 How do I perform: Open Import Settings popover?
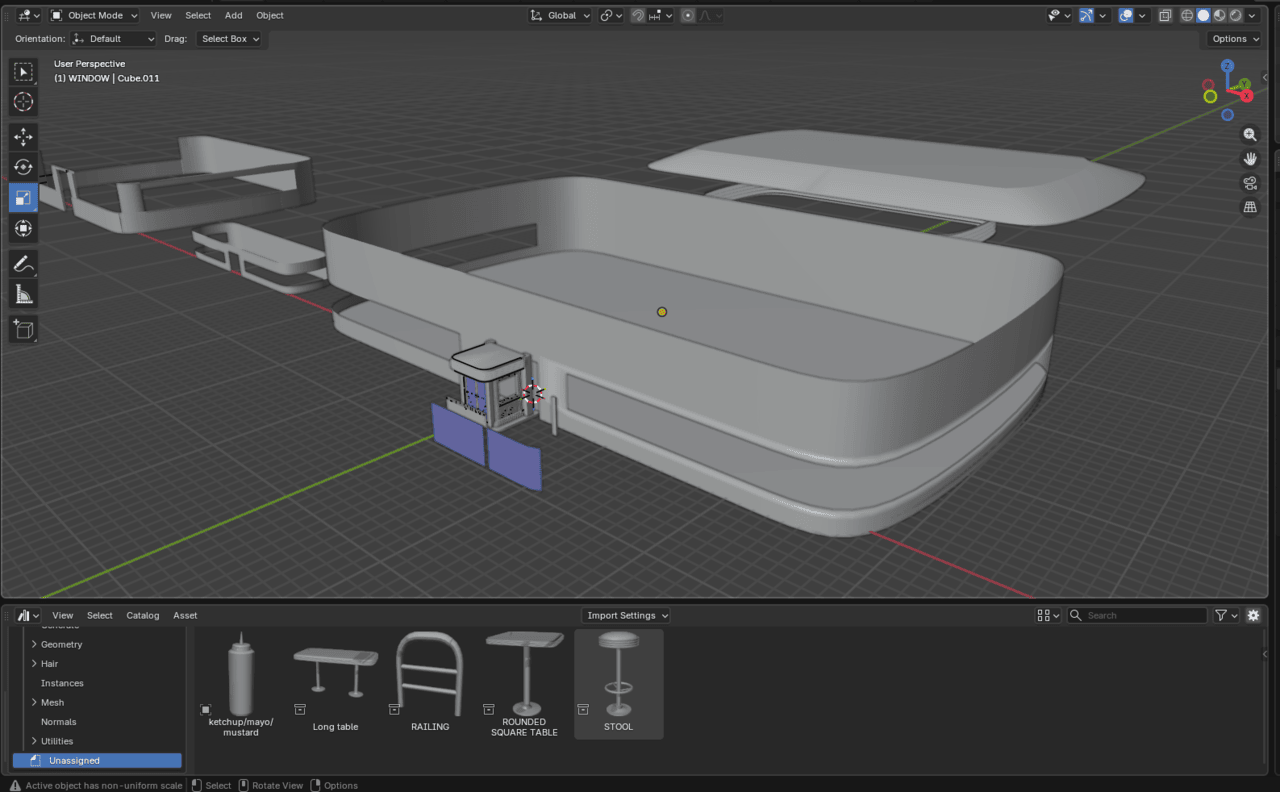tap(626, 615)
